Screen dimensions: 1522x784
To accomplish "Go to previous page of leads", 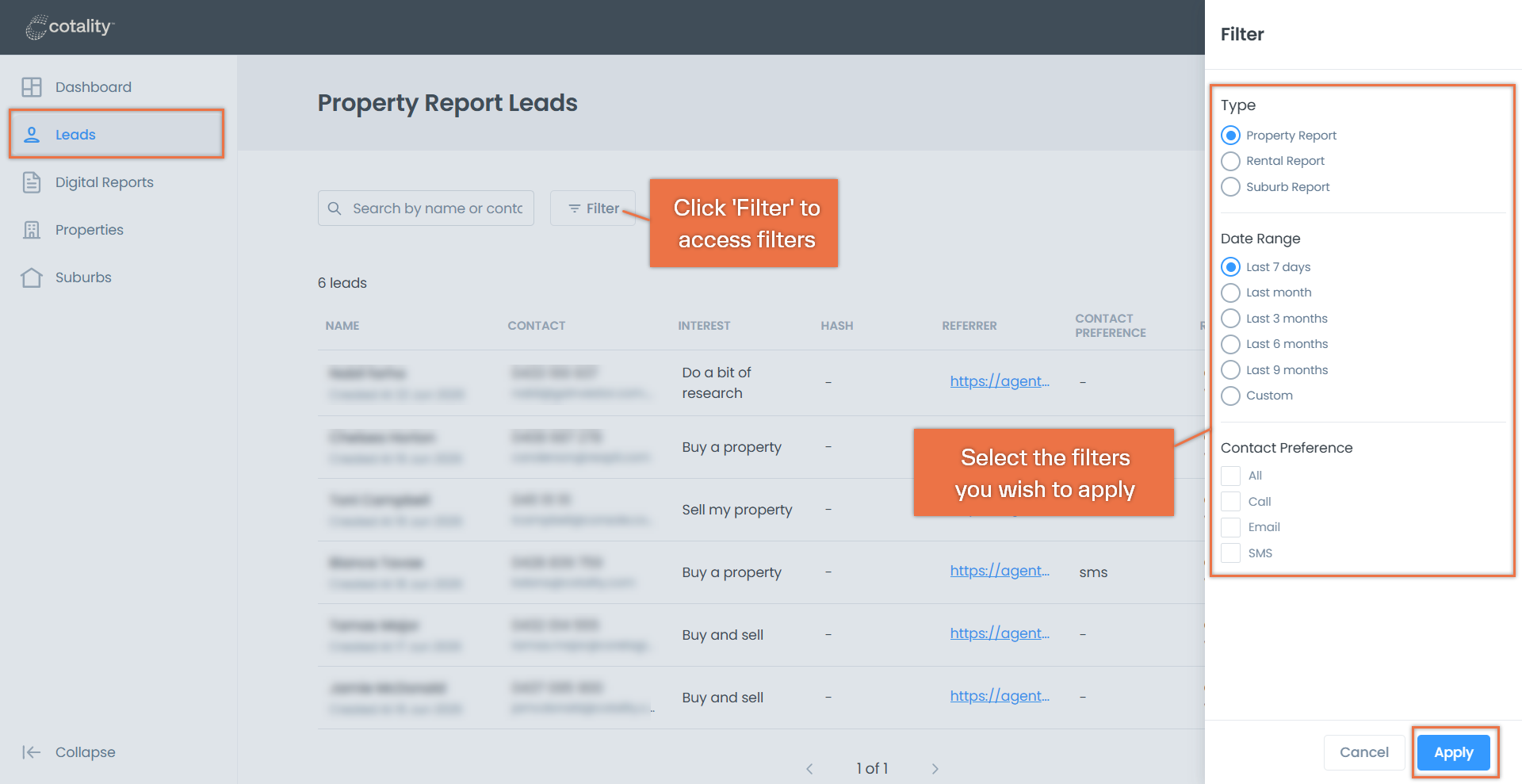I will (809, 769).
